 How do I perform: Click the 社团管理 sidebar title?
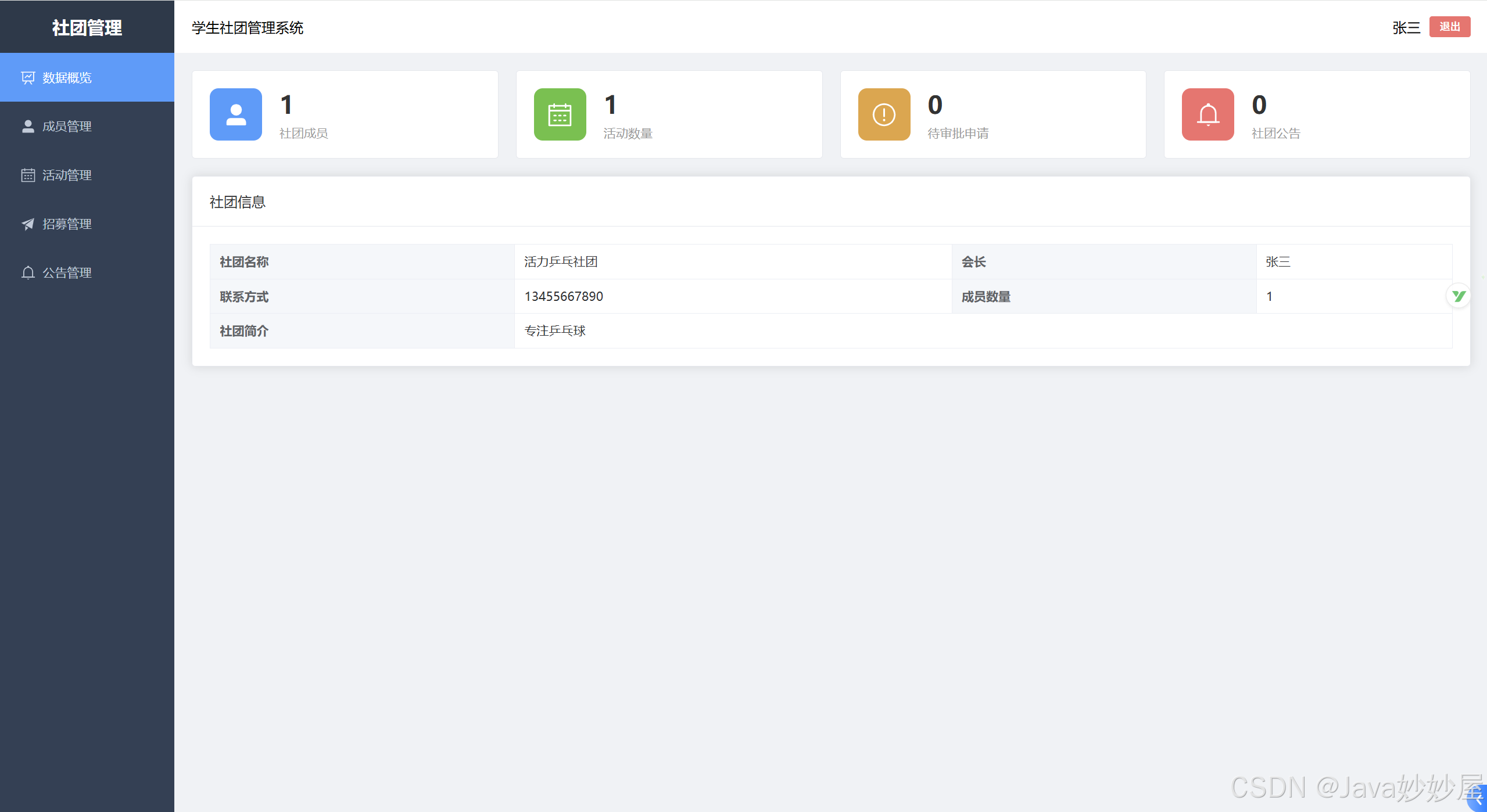pos(87,27)
